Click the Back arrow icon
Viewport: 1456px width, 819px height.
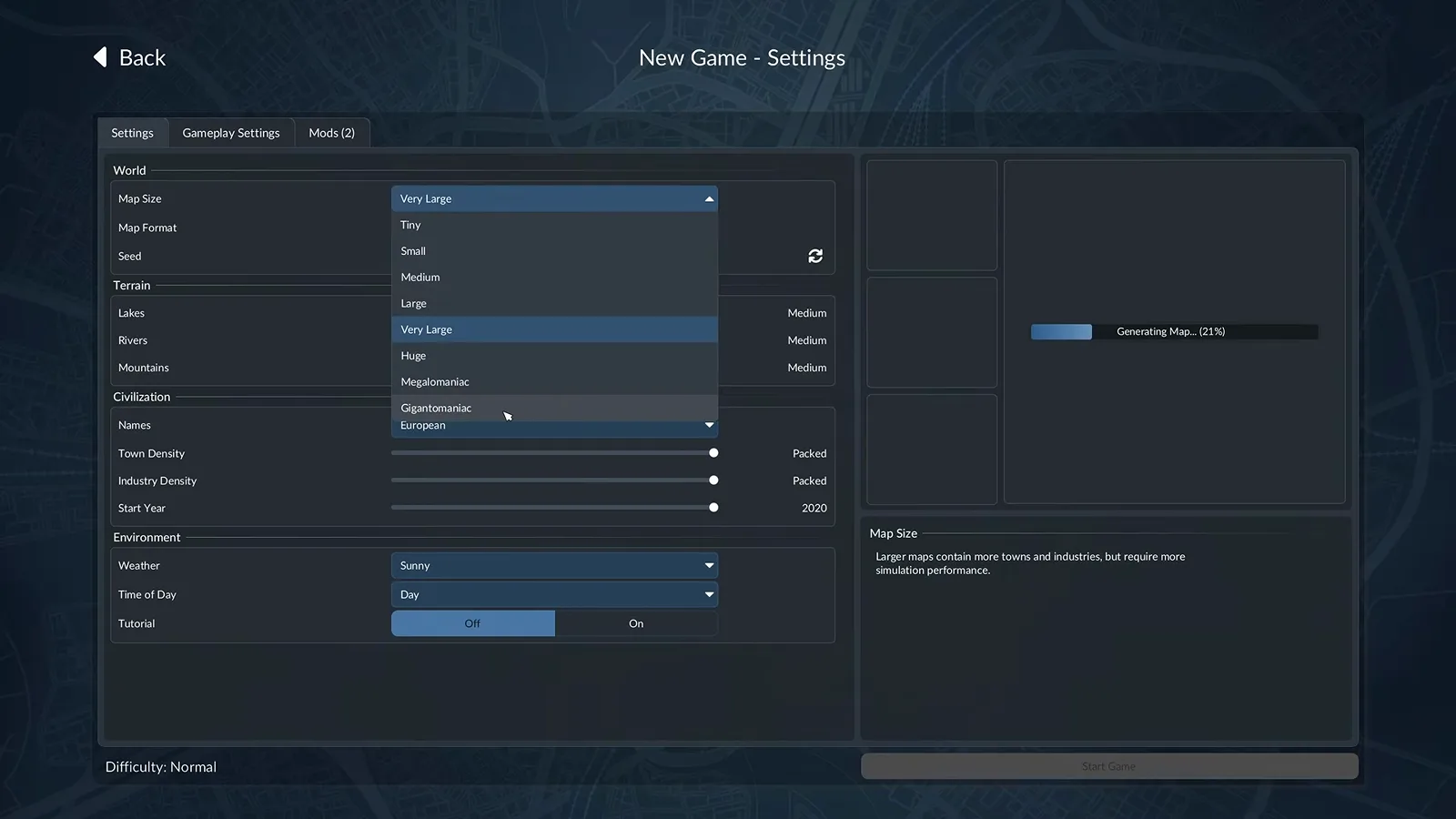[x=100, y=57]
